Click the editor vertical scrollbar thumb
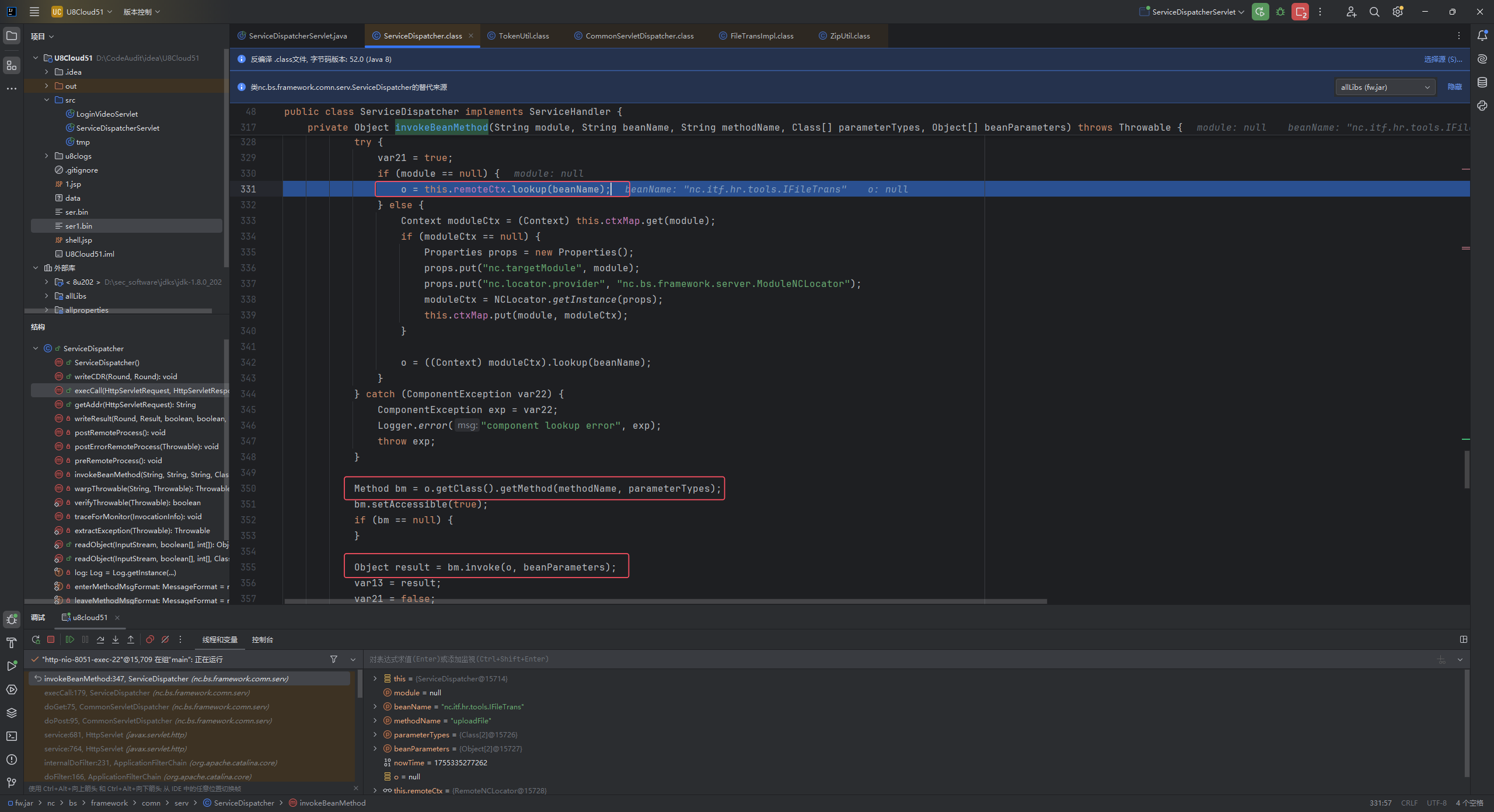The image size is (1494, 812). [x=1467, y=469]
